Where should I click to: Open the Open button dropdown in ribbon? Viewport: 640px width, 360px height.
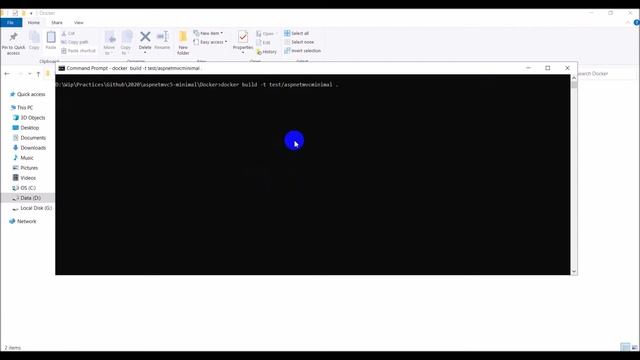(x=267, y=33)
